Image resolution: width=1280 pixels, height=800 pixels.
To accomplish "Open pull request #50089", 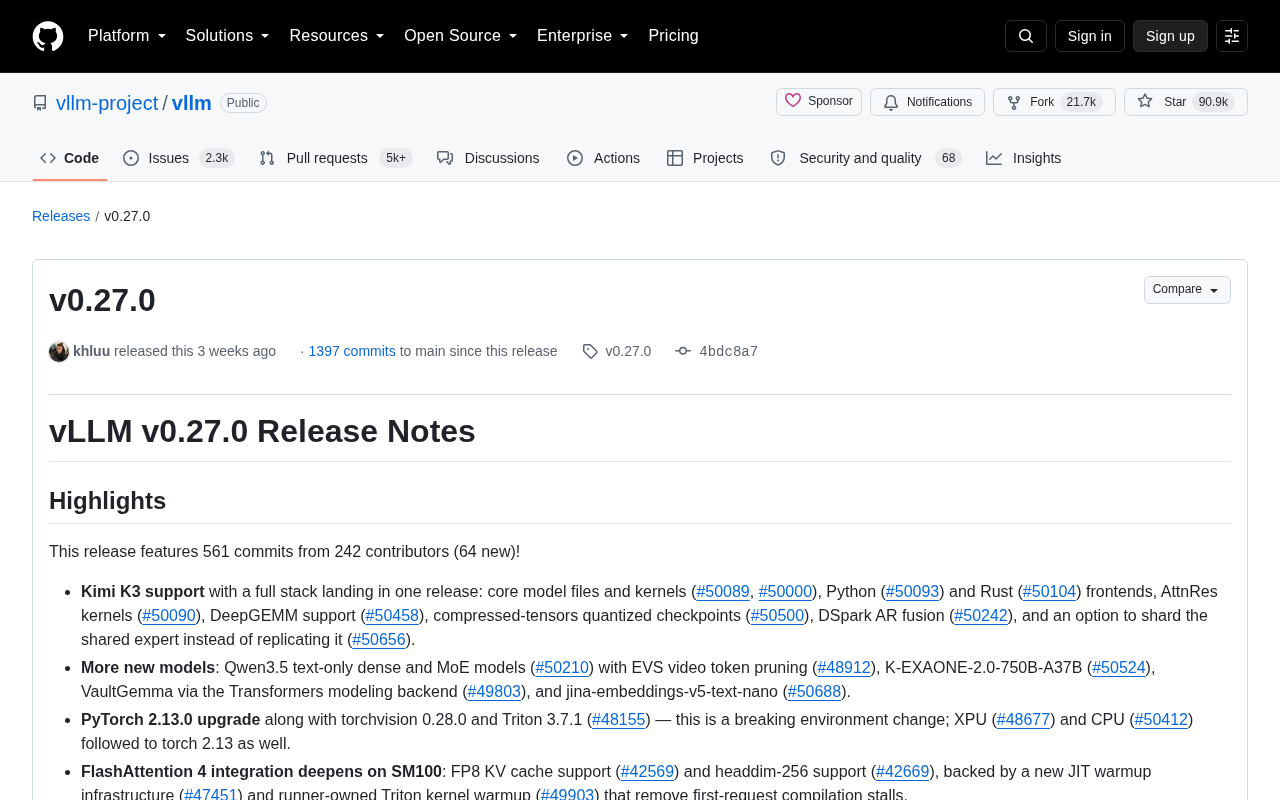I will coord(723,592).
